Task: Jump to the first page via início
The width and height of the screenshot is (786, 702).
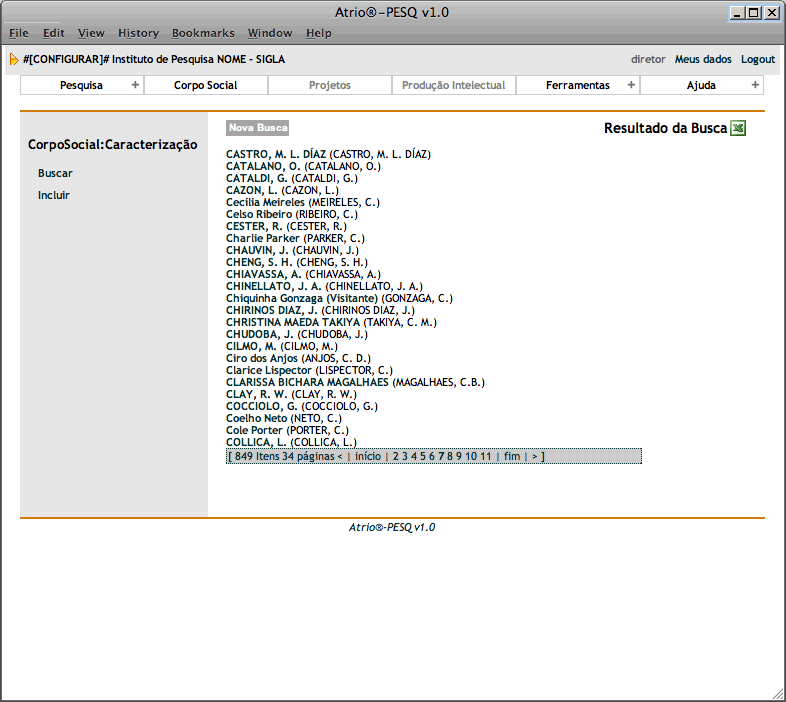Action: [x=368, y=456]
